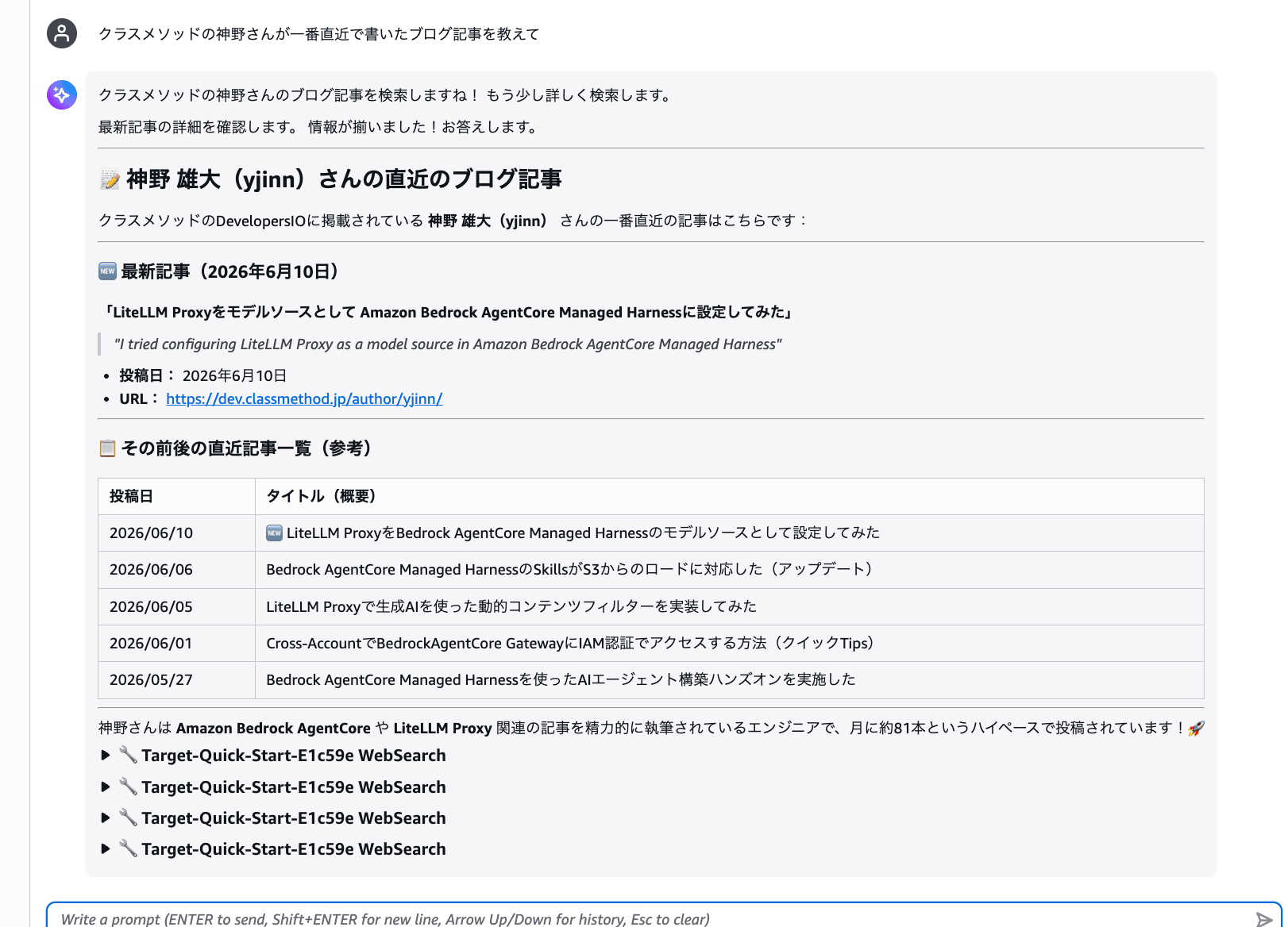Viewport: 1288px width, 927px height.
Task: Click the fourth Target-Quick-Start-E1c59e WebSearch label
Action: [x=294, y=849]
